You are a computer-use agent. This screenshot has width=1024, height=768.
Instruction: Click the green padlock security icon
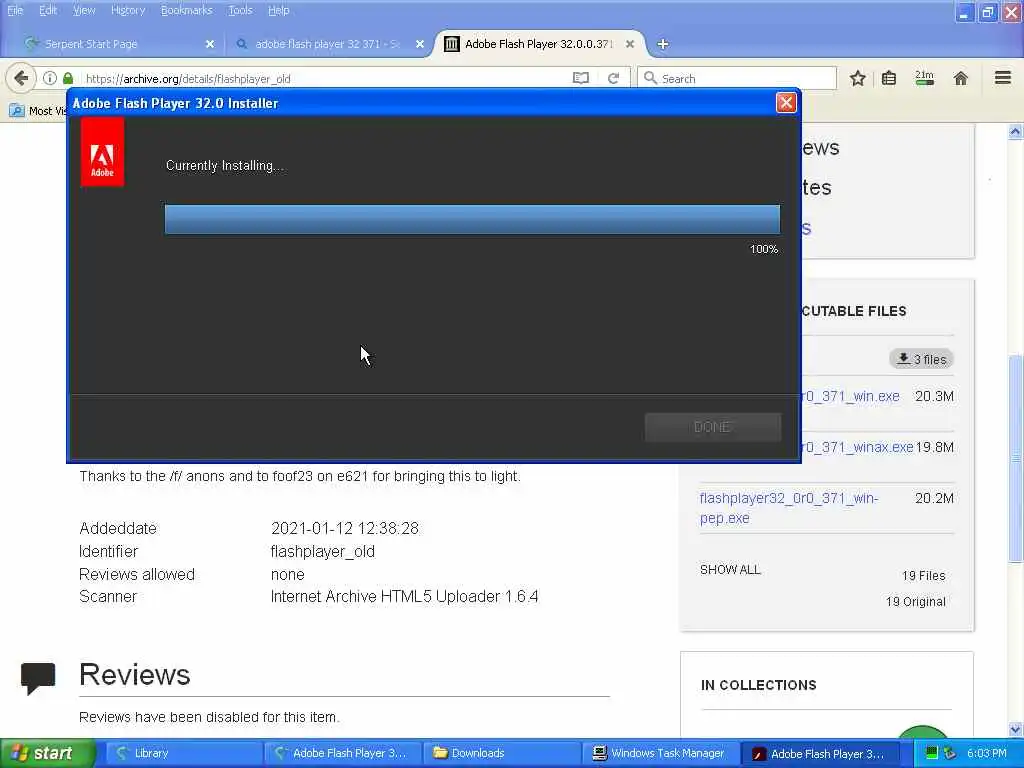click(x=68, y=78)
